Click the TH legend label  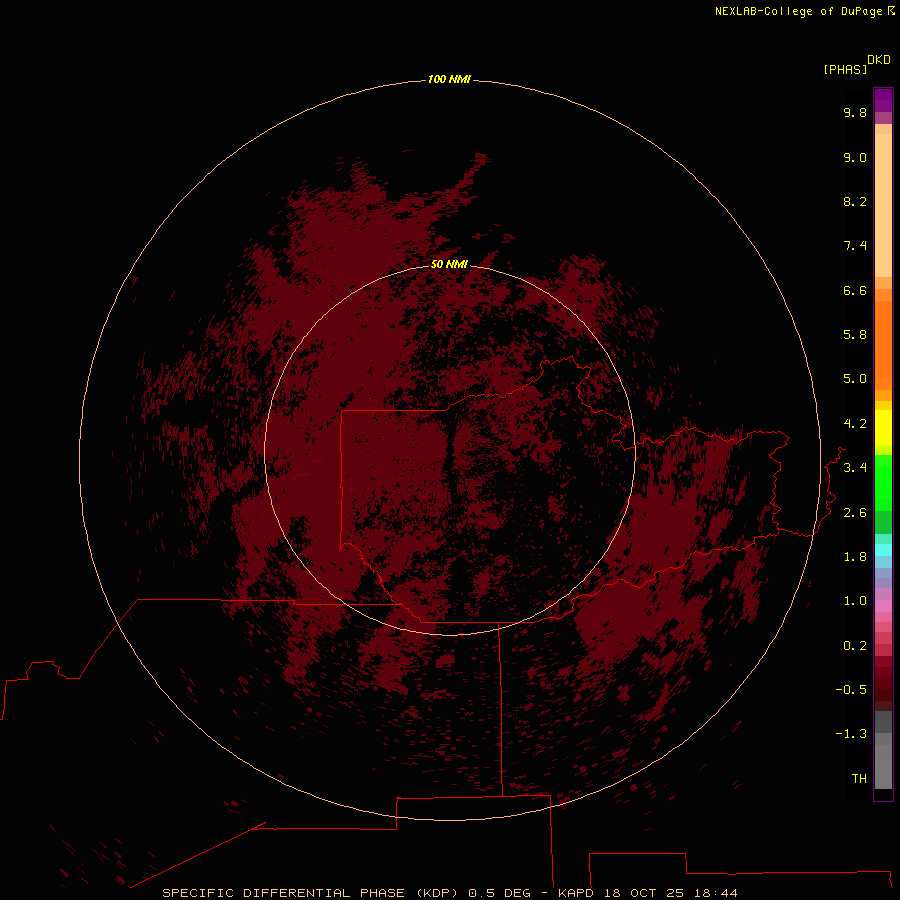(x=859, y=779)
